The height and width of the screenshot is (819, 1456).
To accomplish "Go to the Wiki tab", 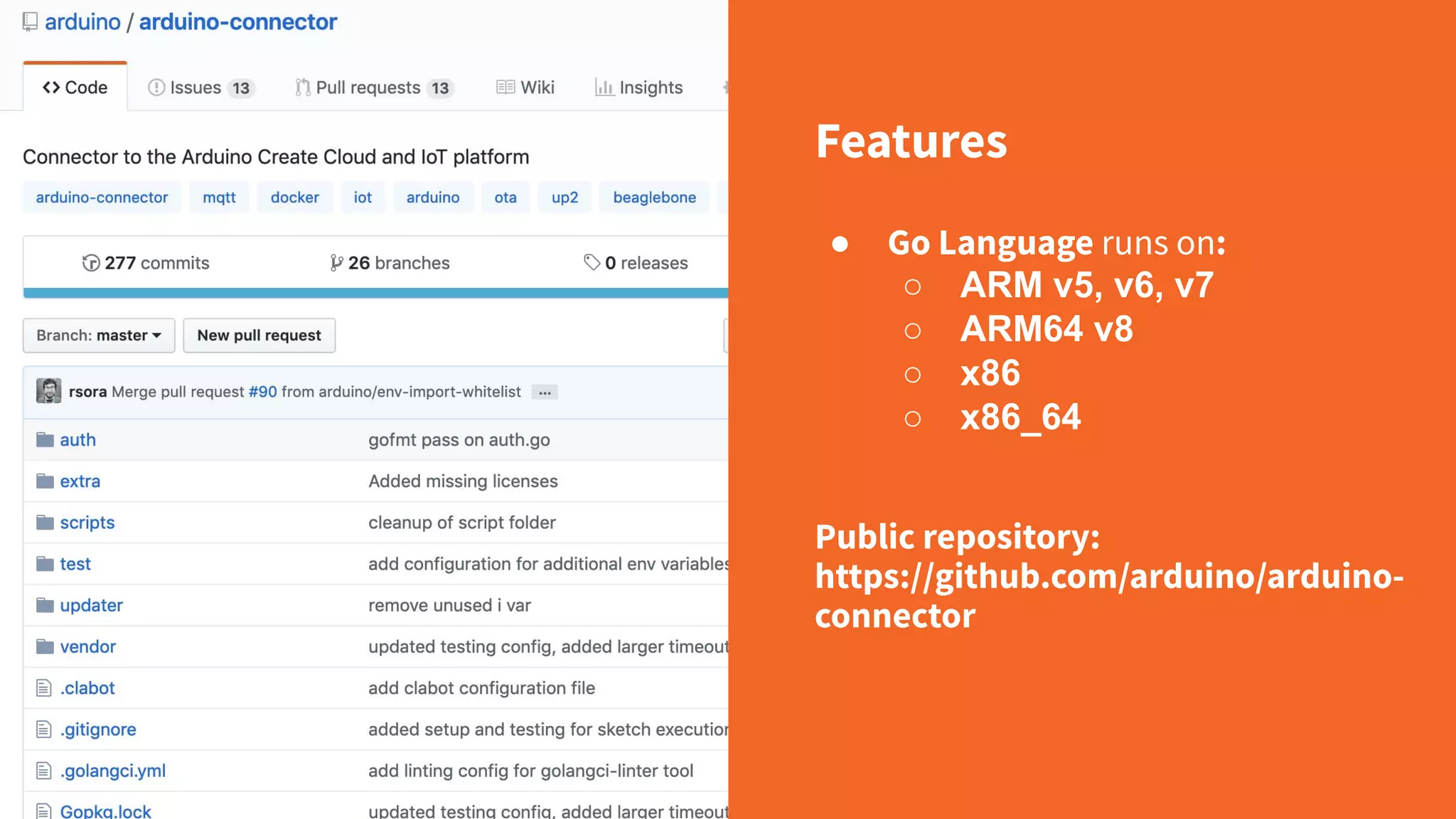I will [x=525, y=87].
